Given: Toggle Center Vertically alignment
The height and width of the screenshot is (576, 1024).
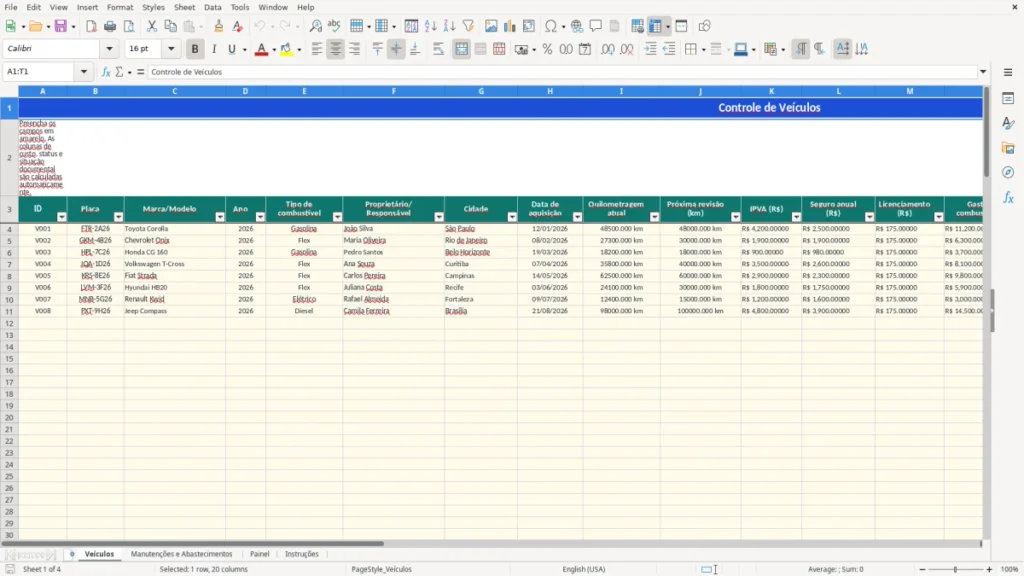Looking at the screenshot, I should coord(396,49).
